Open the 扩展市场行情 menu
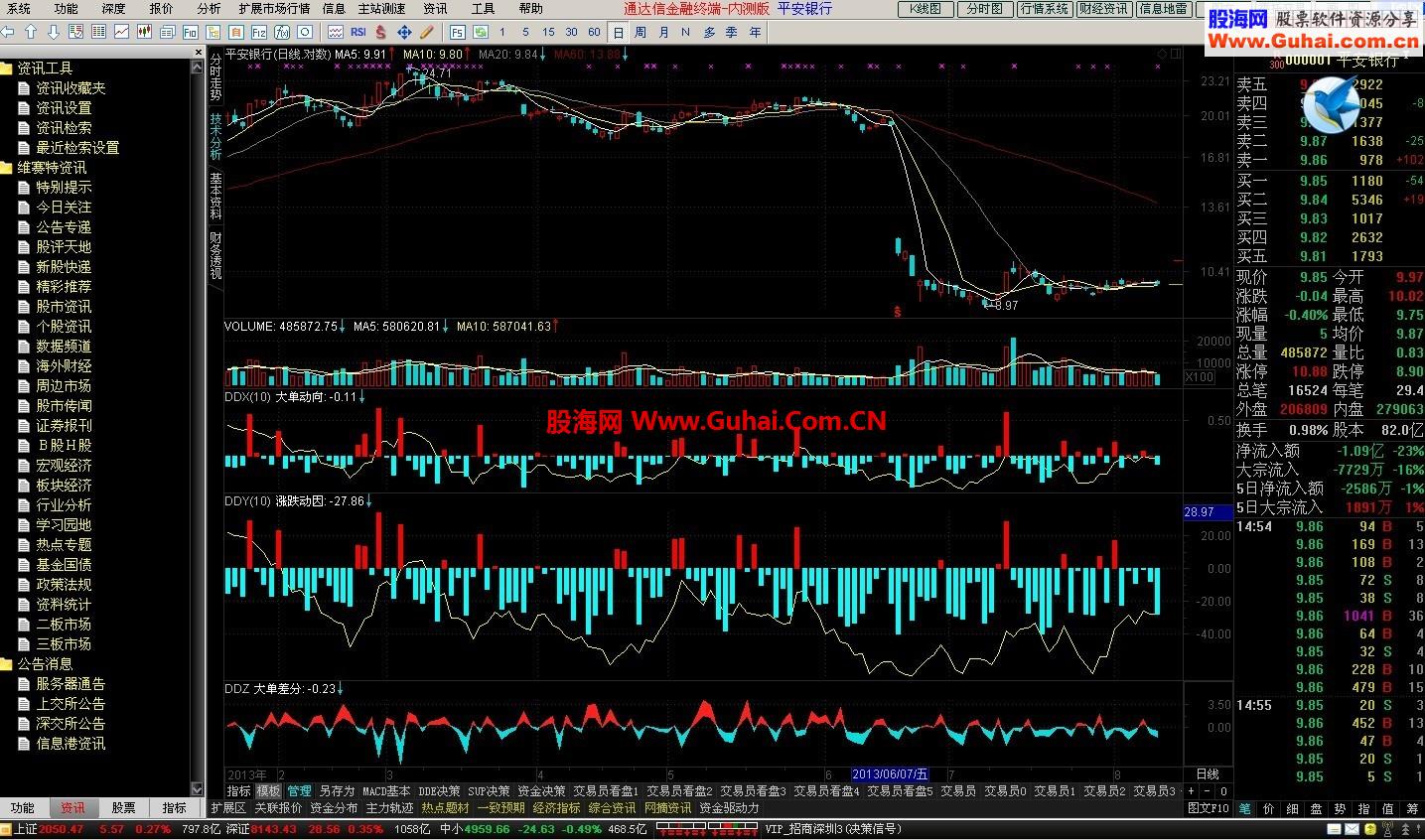The height and width of the screenshot is (840, 1425). (274, 8)
